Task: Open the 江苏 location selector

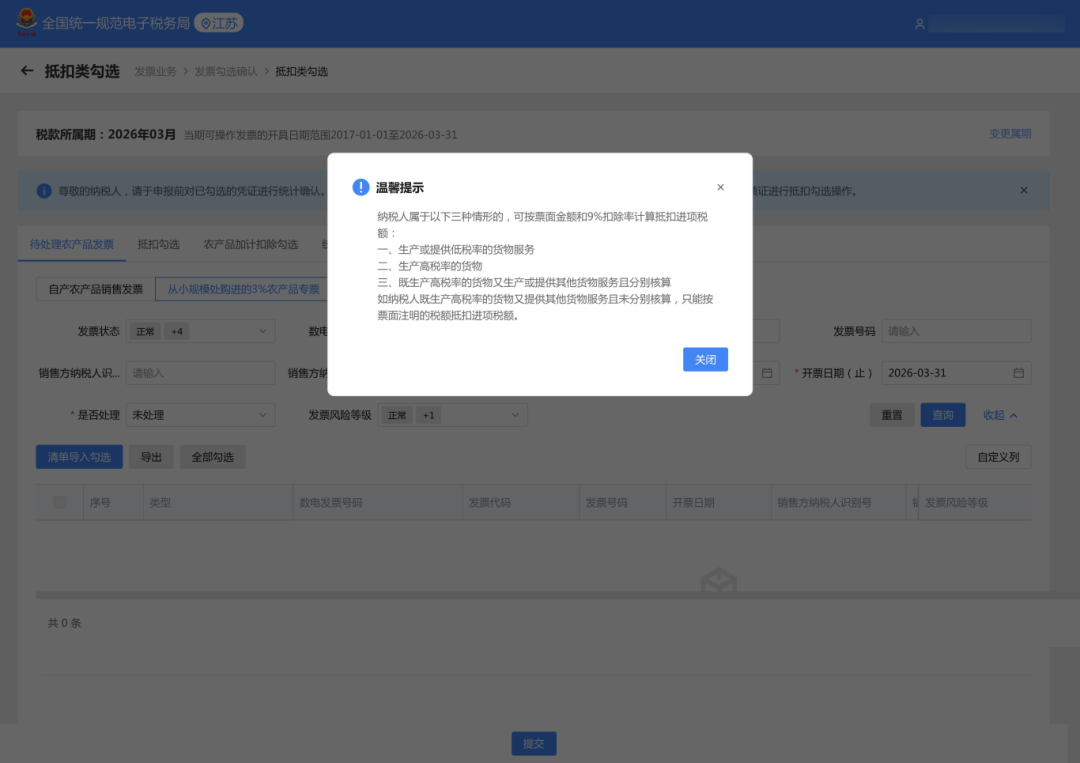Action: 219,23
